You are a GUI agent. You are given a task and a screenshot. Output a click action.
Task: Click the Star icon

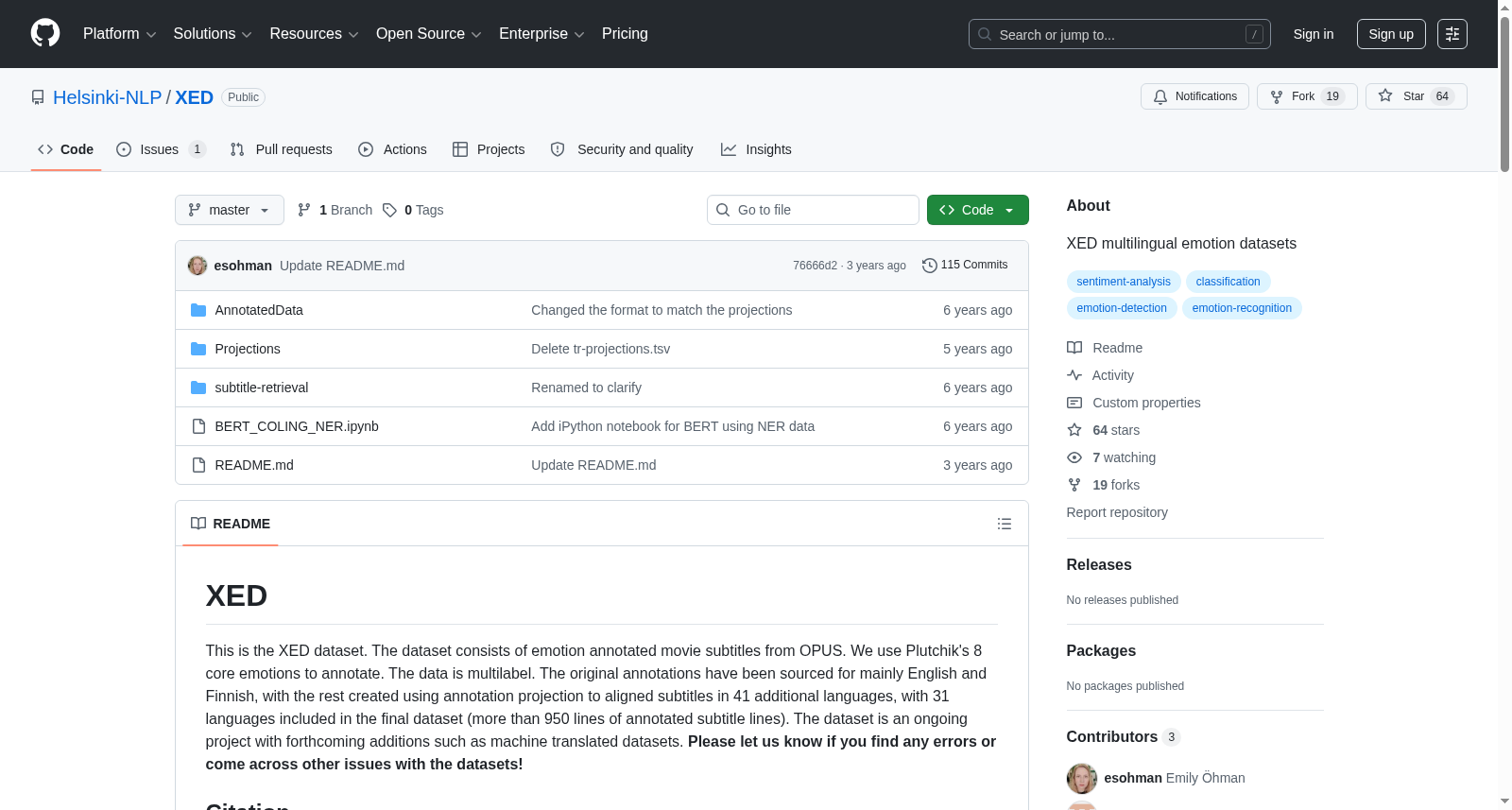[1385, 95]
